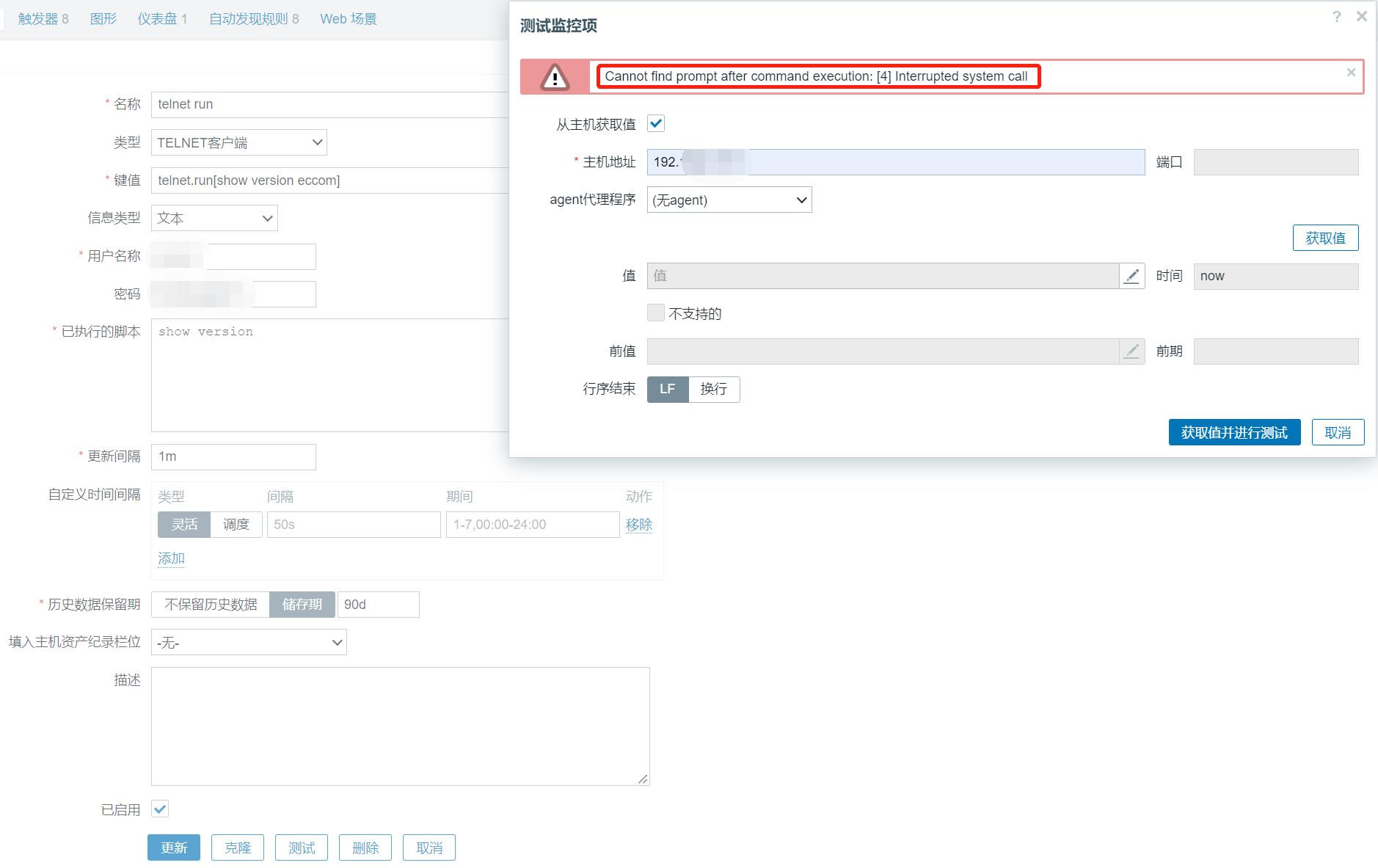Click the 更新 button
The height and width of the screenshot is (868, 1378).
pyautogui.click(x=174, y=847)
